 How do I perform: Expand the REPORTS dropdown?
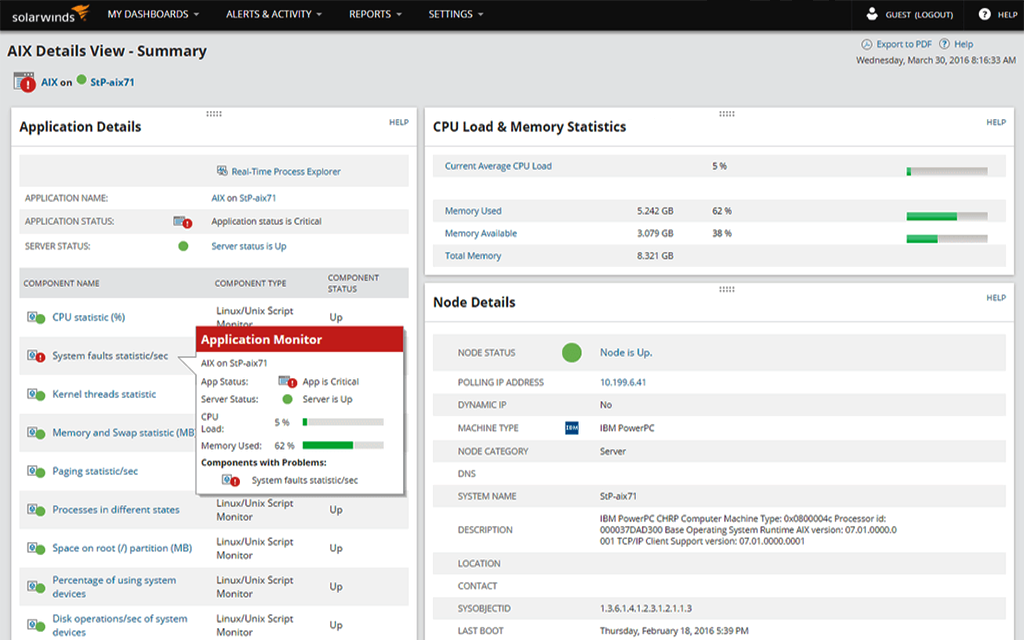click(371, 14)
